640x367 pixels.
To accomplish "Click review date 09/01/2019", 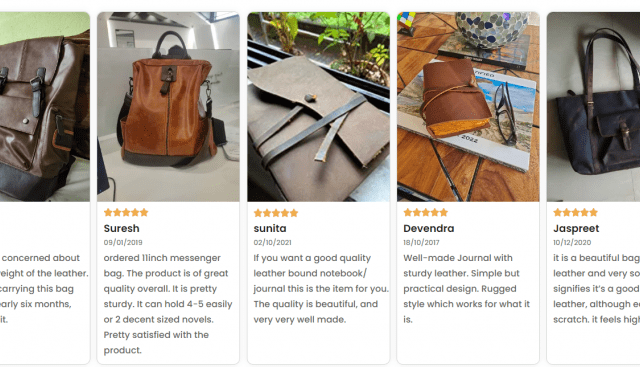I will click(x=123, y=242).
